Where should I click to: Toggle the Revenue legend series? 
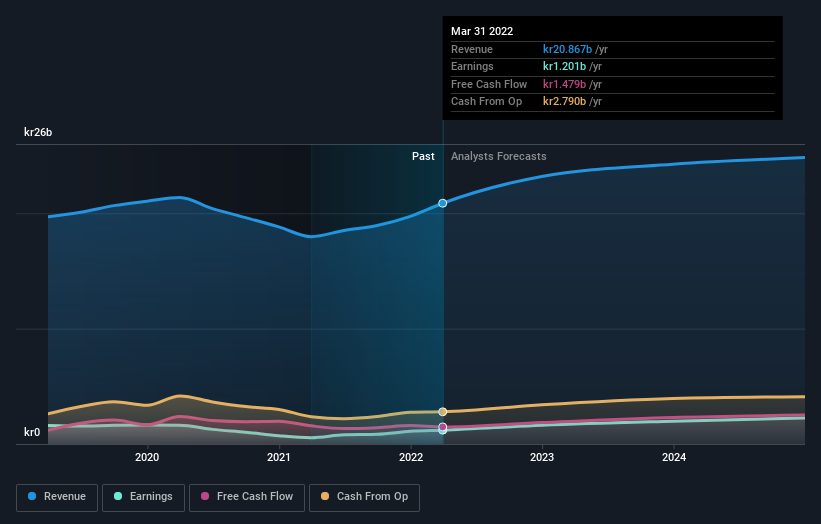pos(57,497)
